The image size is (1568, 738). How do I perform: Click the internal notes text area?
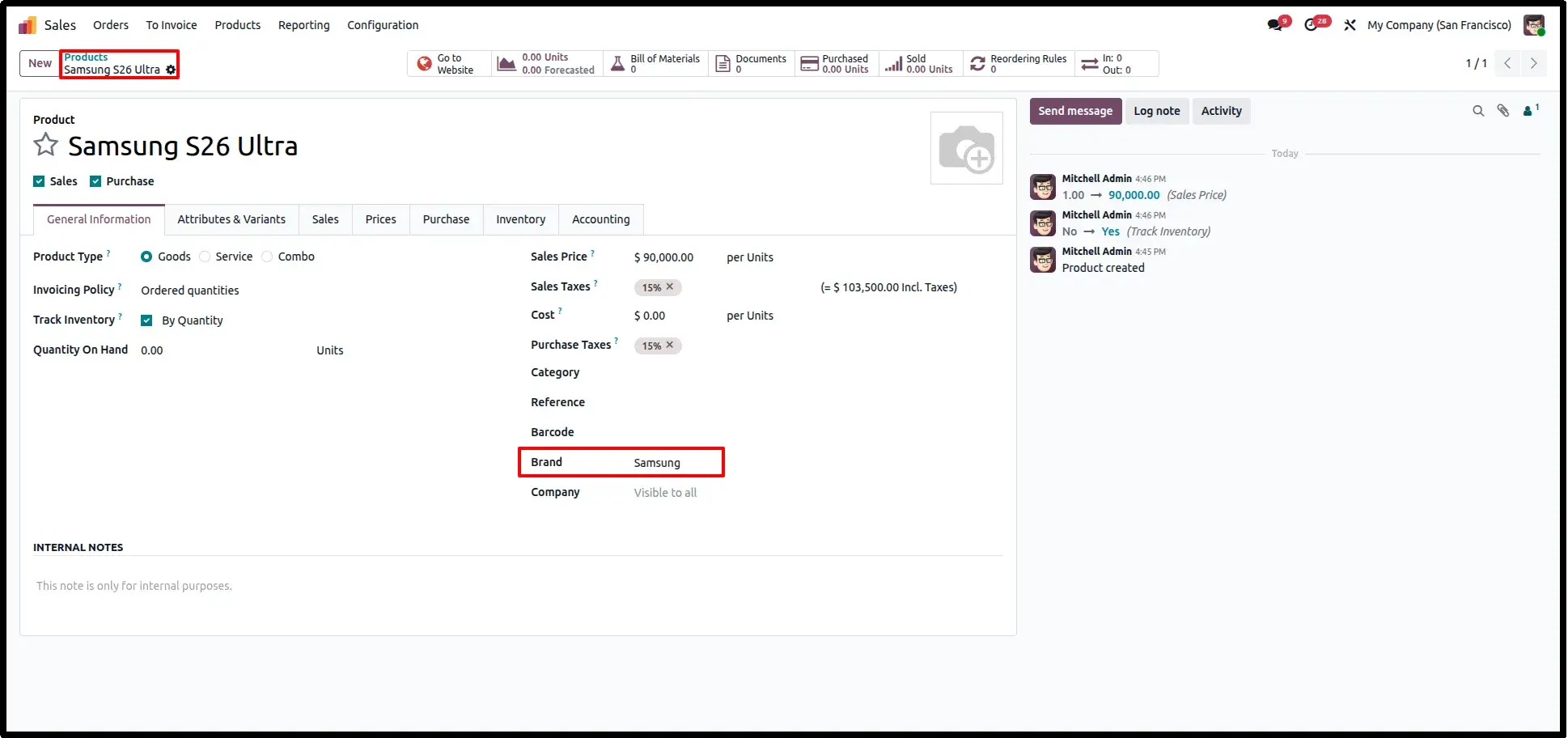click(x=518, y=586)
